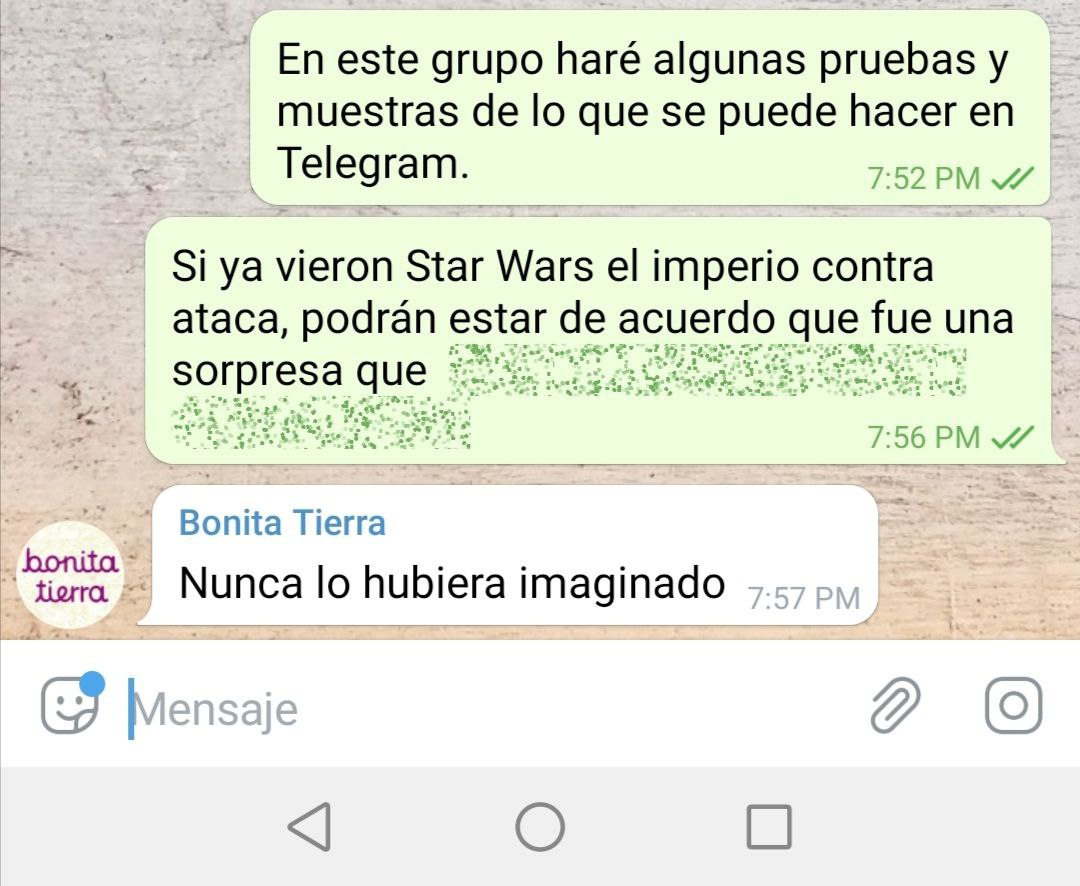
Task: Click the Mensaje text input field
Action: pos(489,708)
